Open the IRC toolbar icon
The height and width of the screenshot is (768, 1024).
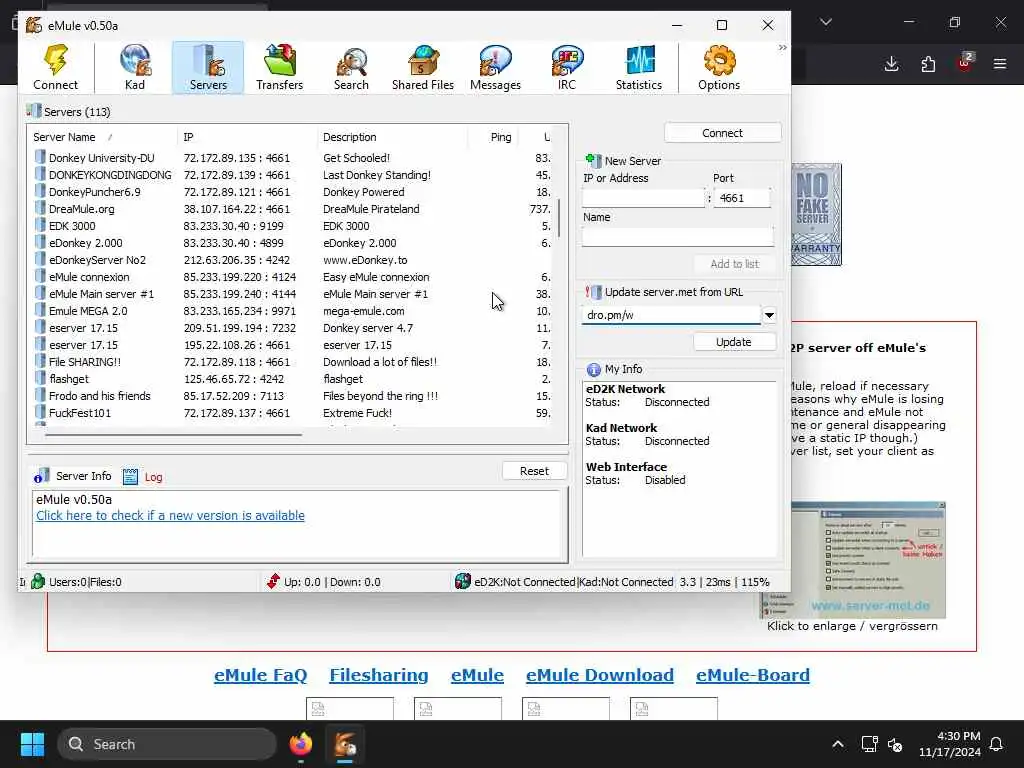tap(567, 68)
